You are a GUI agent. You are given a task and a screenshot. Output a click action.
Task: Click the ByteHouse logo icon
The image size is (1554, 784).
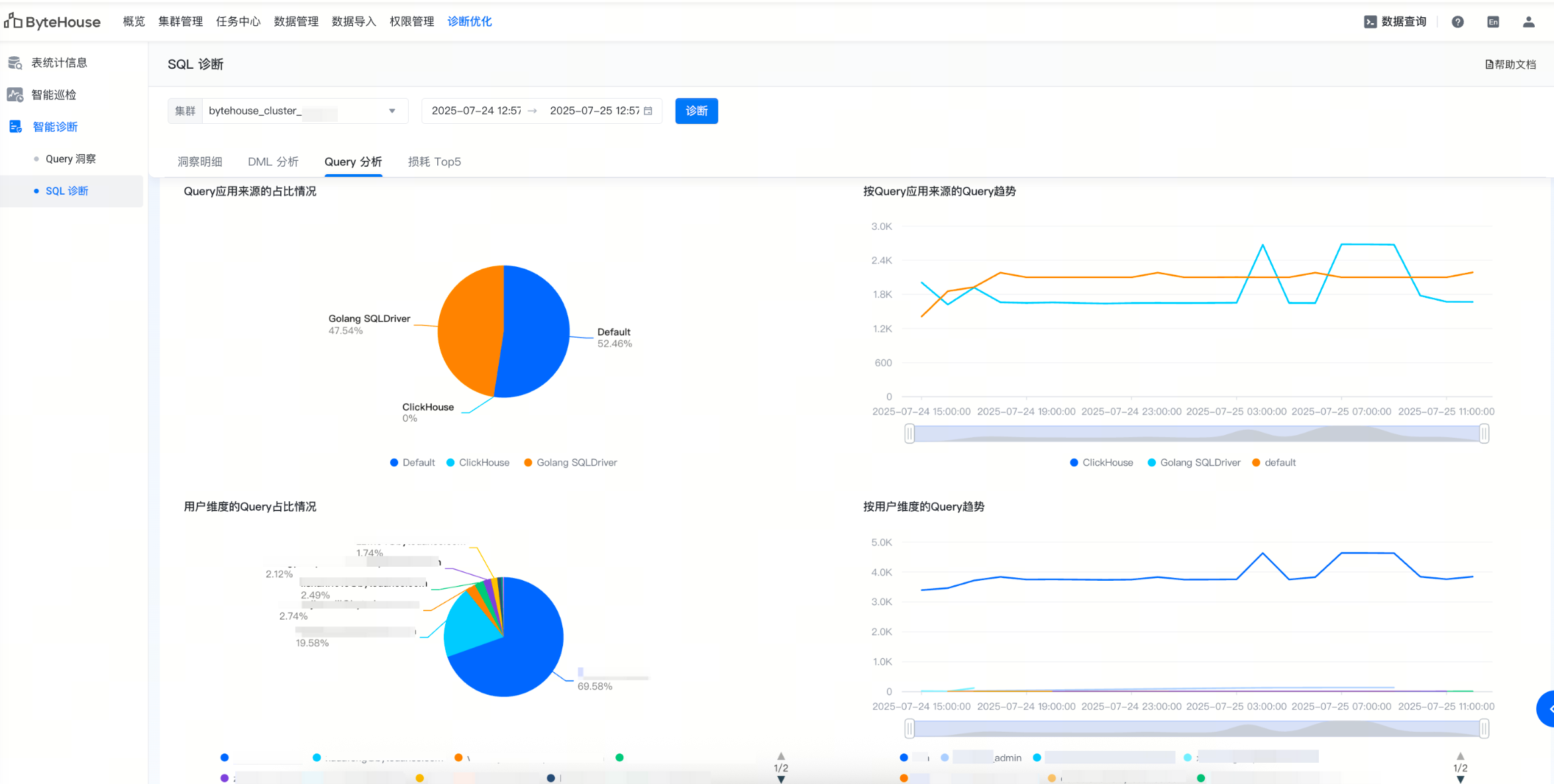(13, 21)
